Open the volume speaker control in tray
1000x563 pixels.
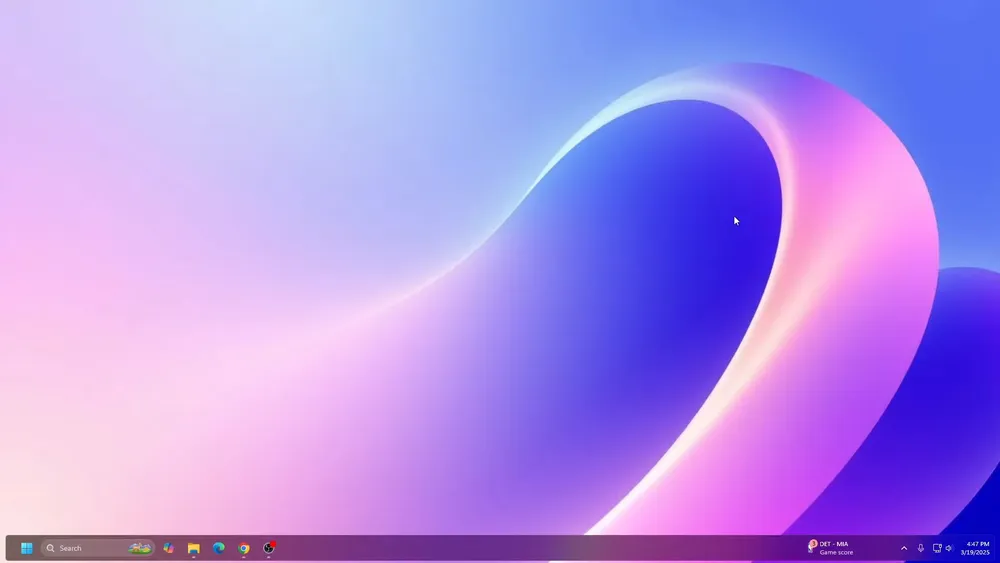(949, 548)
